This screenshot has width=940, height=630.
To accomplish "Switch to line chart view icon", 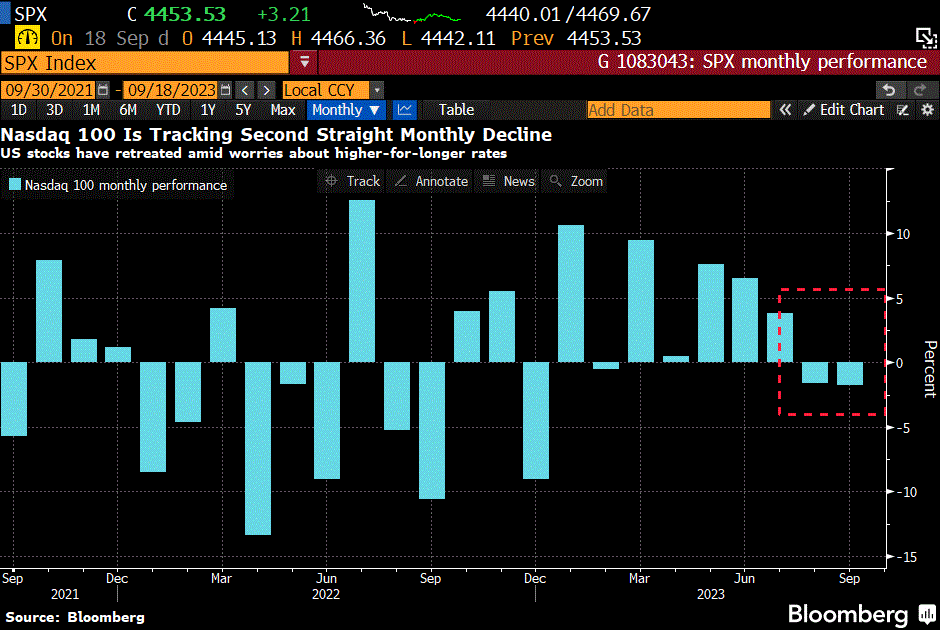I will [405, 110].
